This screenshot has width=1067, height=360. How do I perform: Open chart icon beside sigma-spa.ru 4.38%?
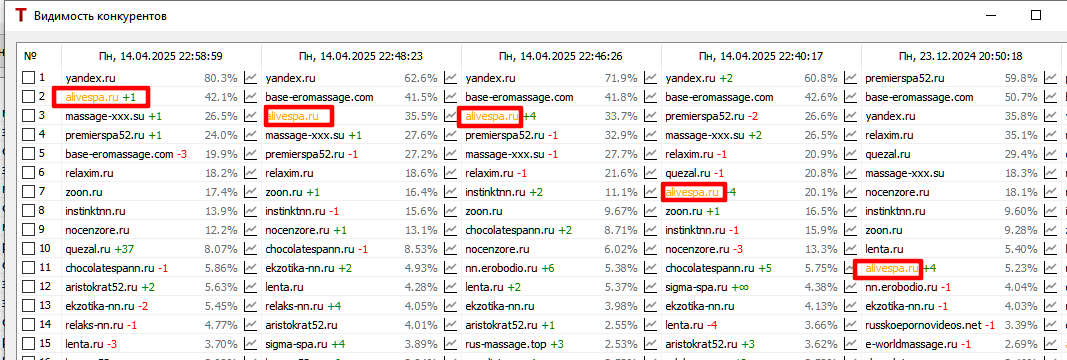click(x=851, y=287)
